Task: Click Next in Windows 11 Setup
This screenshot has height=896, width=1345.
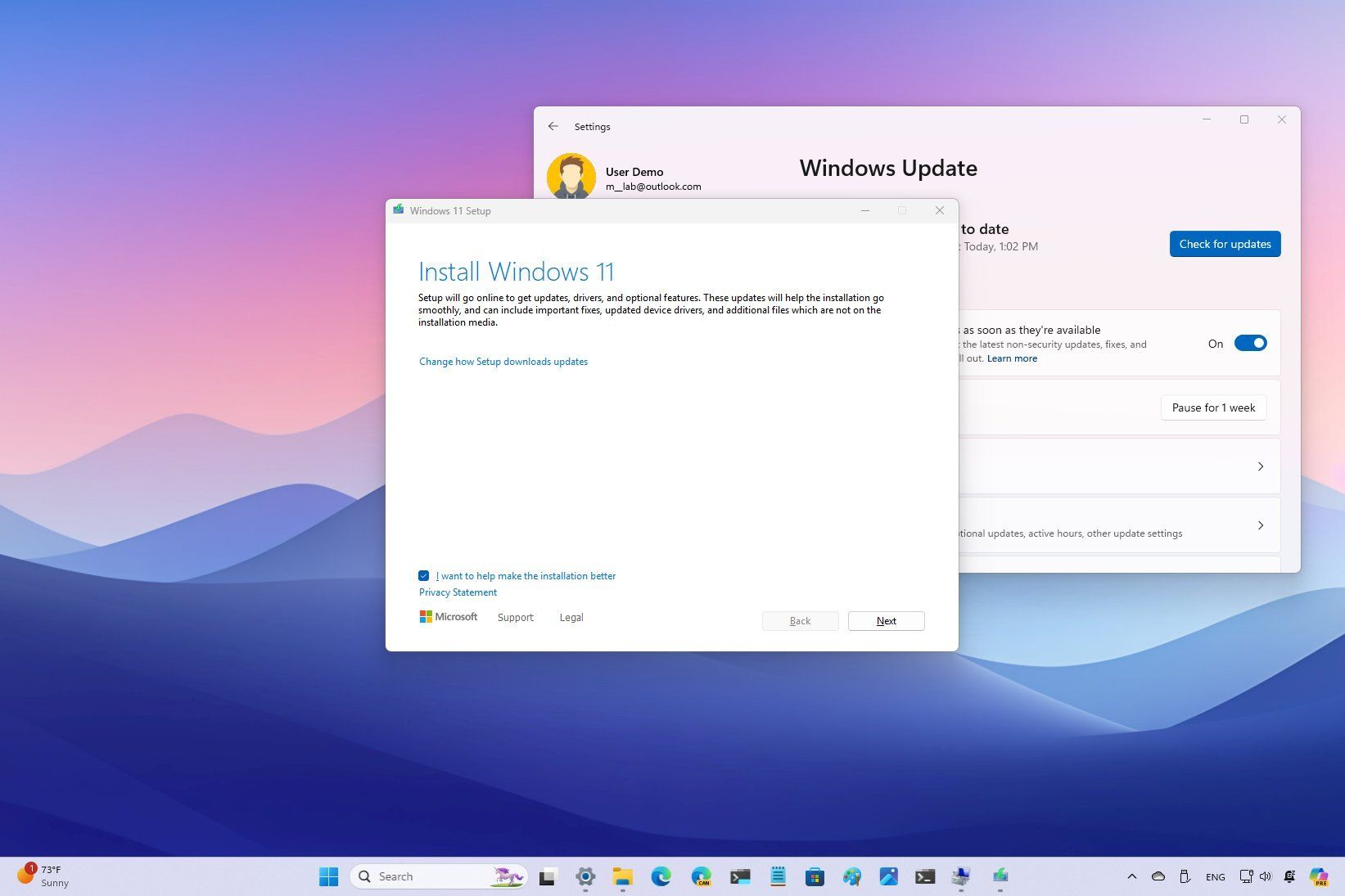Action: click(887, 621)
